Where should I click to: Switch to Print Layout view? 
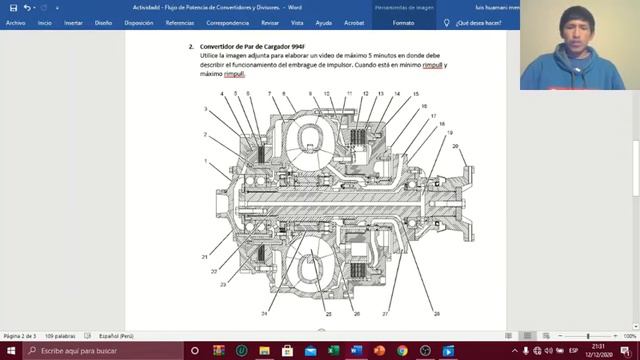coord(527,336)
